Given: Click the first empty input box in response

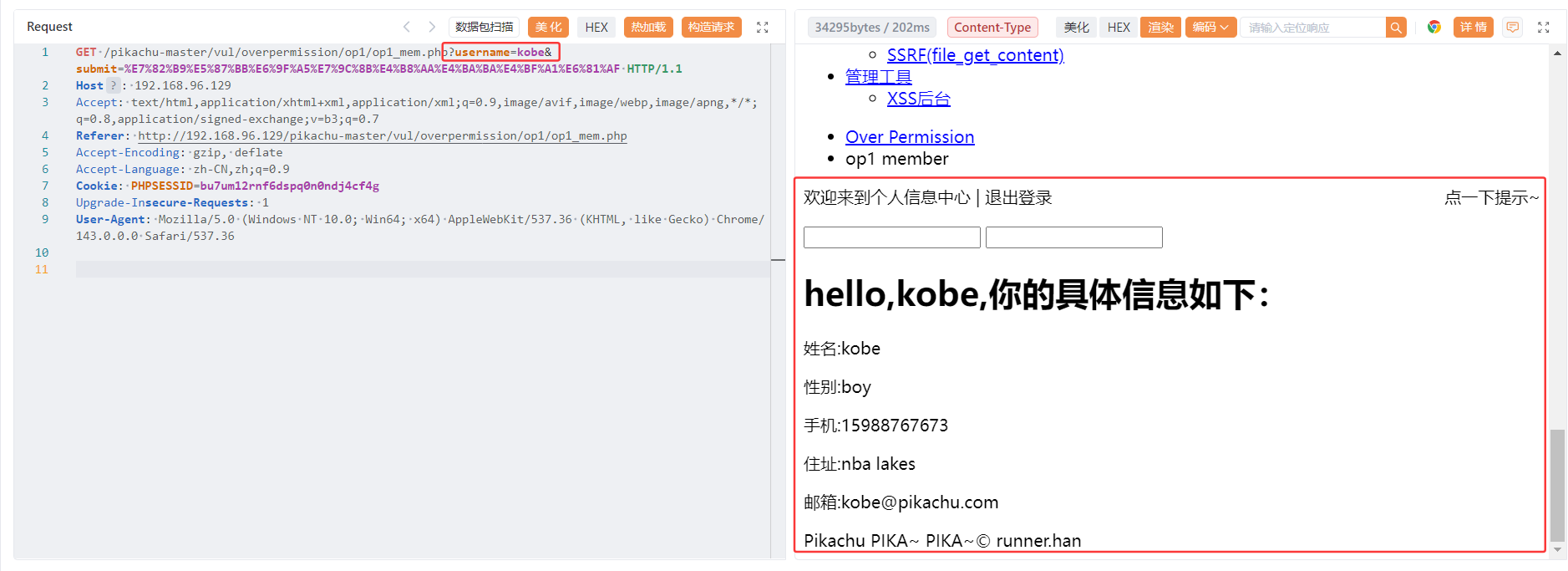Looking at the screenshot, I should pos(892,237).
